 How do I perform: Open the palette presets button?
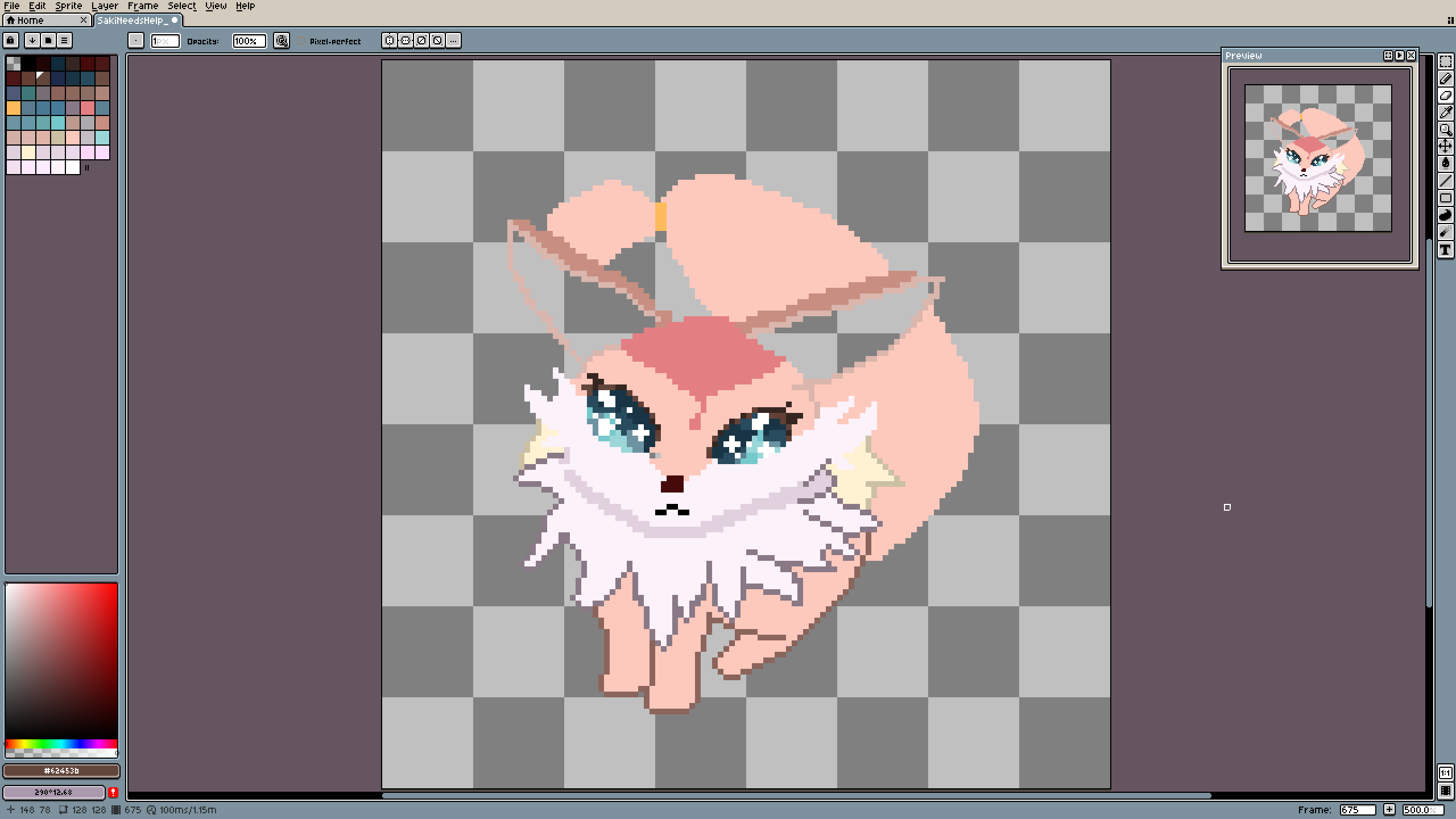click(48, 40)
